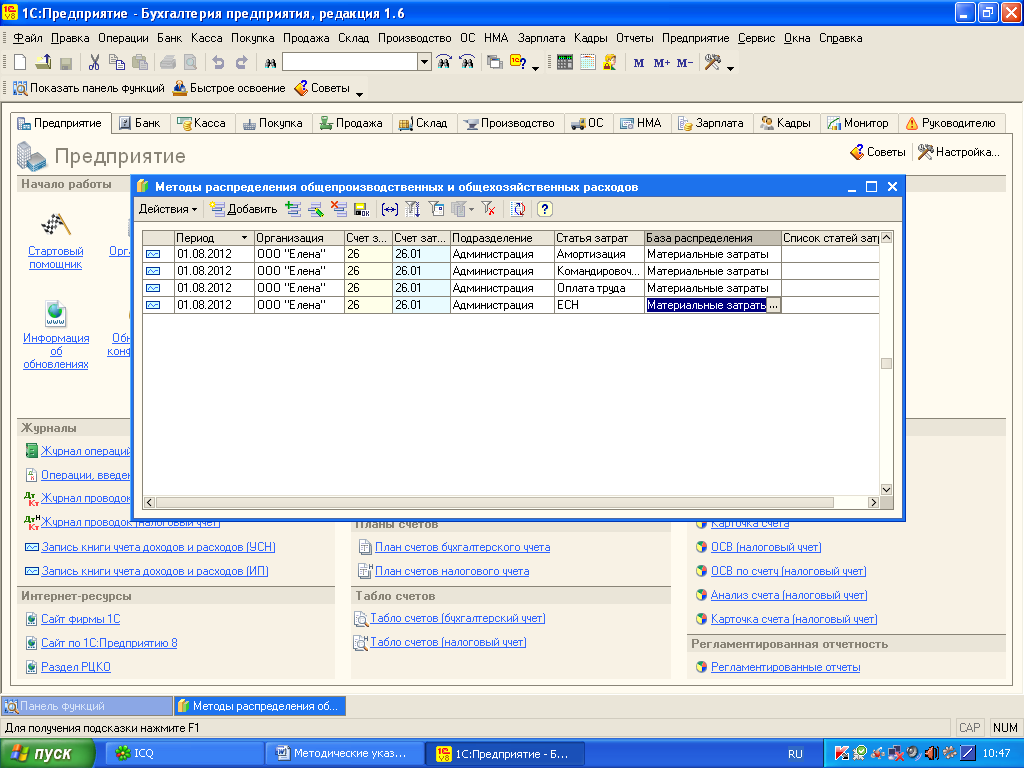Click the Cut scissors icon

click(x=94, y=63)
